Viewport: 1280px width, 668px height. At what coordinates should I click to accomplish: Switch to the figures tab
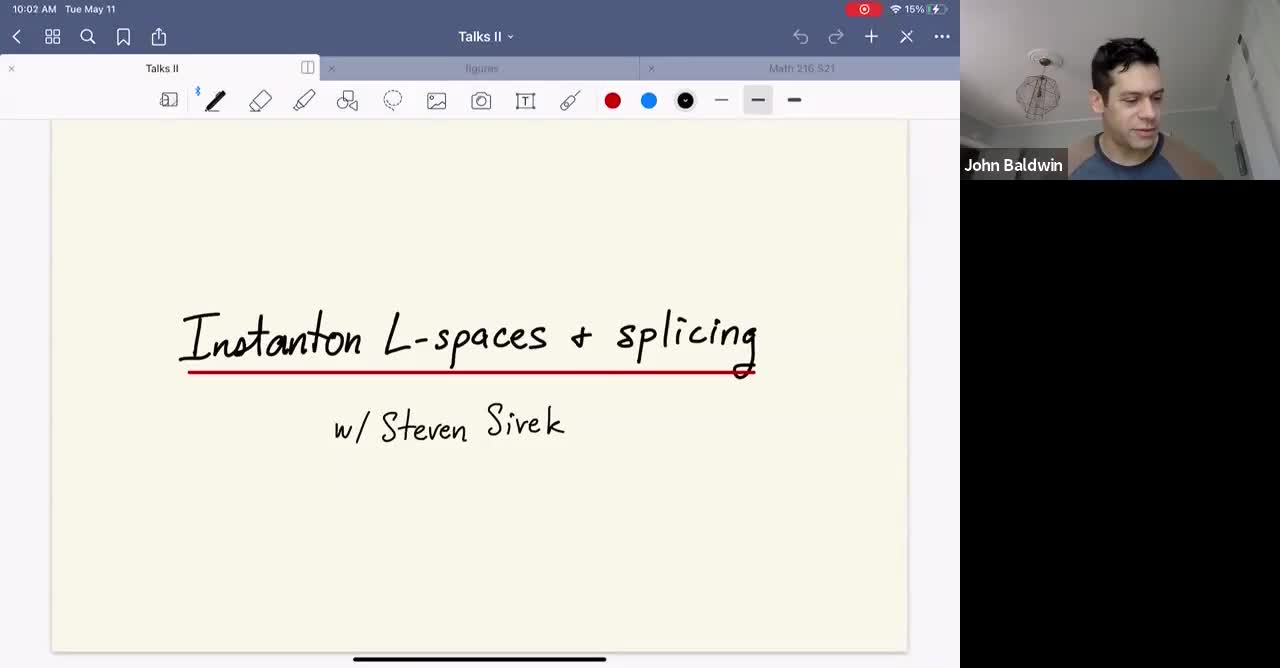pos(482,68)
